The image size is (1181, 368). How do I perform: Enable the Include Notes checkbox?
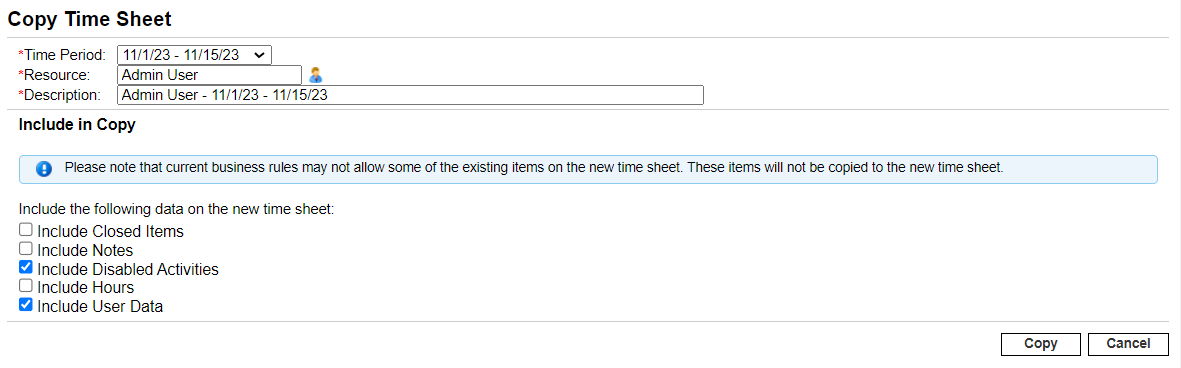(x=26, y=248)
